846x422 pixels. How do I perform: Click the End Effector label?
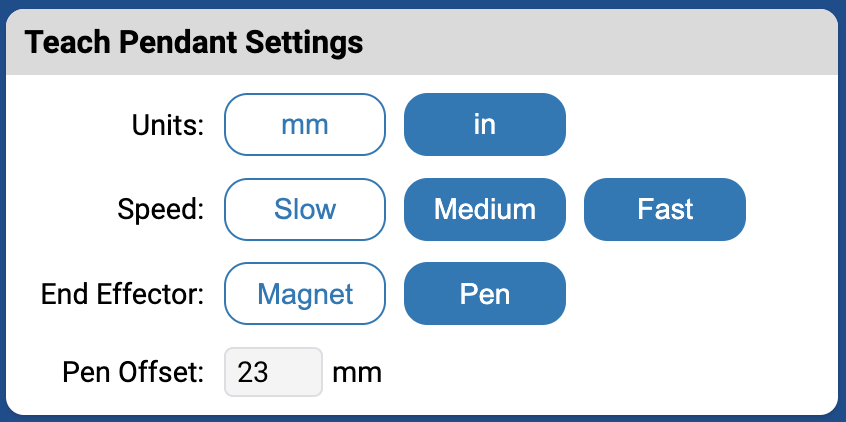pos(123,295)
